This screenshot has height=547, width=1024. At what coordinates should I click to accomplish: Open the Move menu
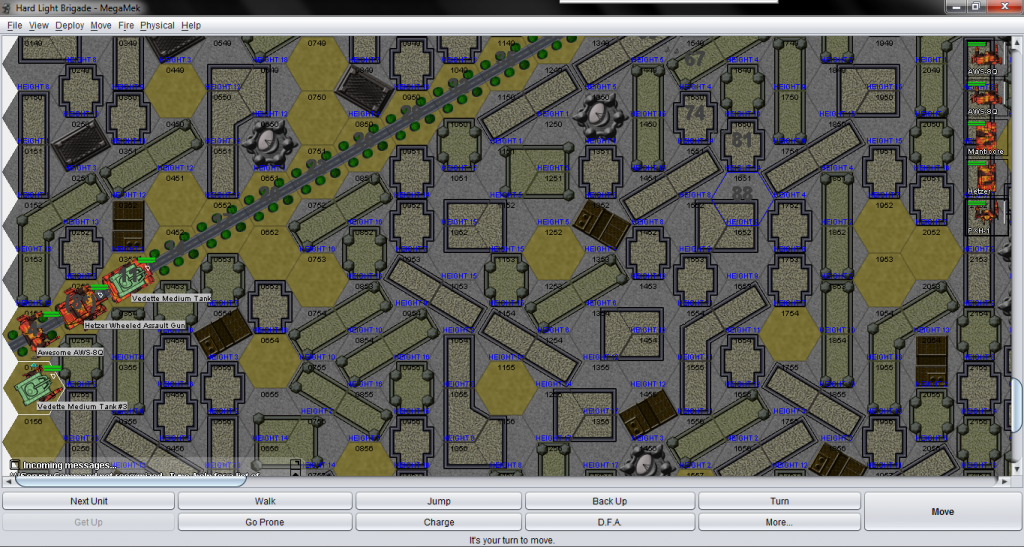point(101,25)
